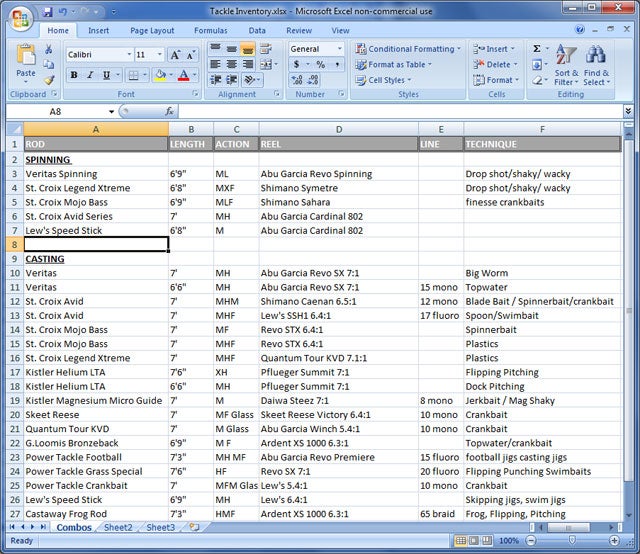Click the Insert Function fx icon
This screenshot has width=640, height=554.
169,111
